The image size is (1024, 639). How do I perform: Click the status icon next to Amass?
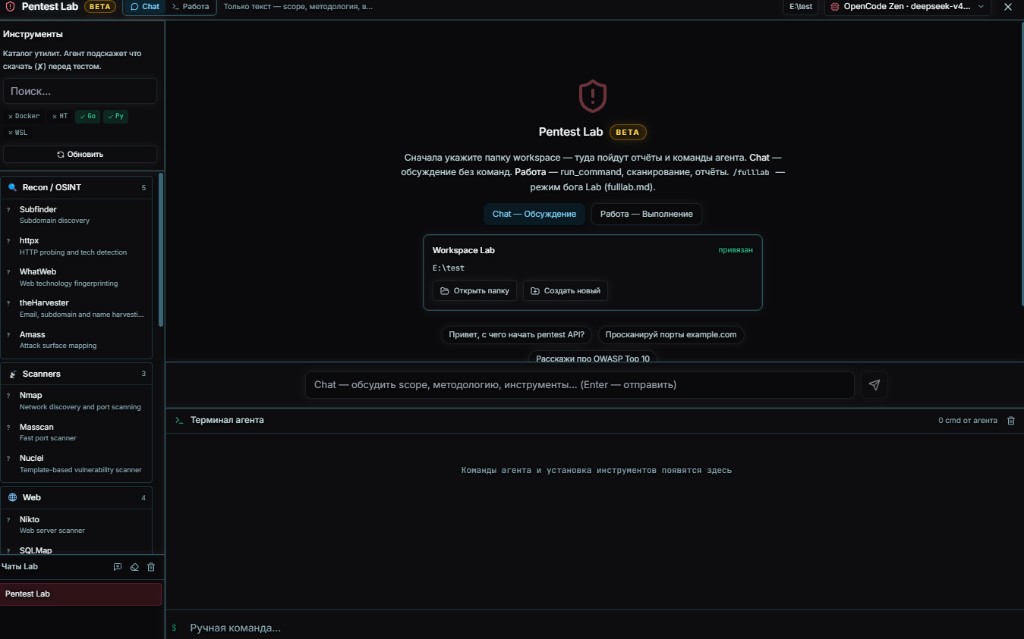[x=8, y=335]
